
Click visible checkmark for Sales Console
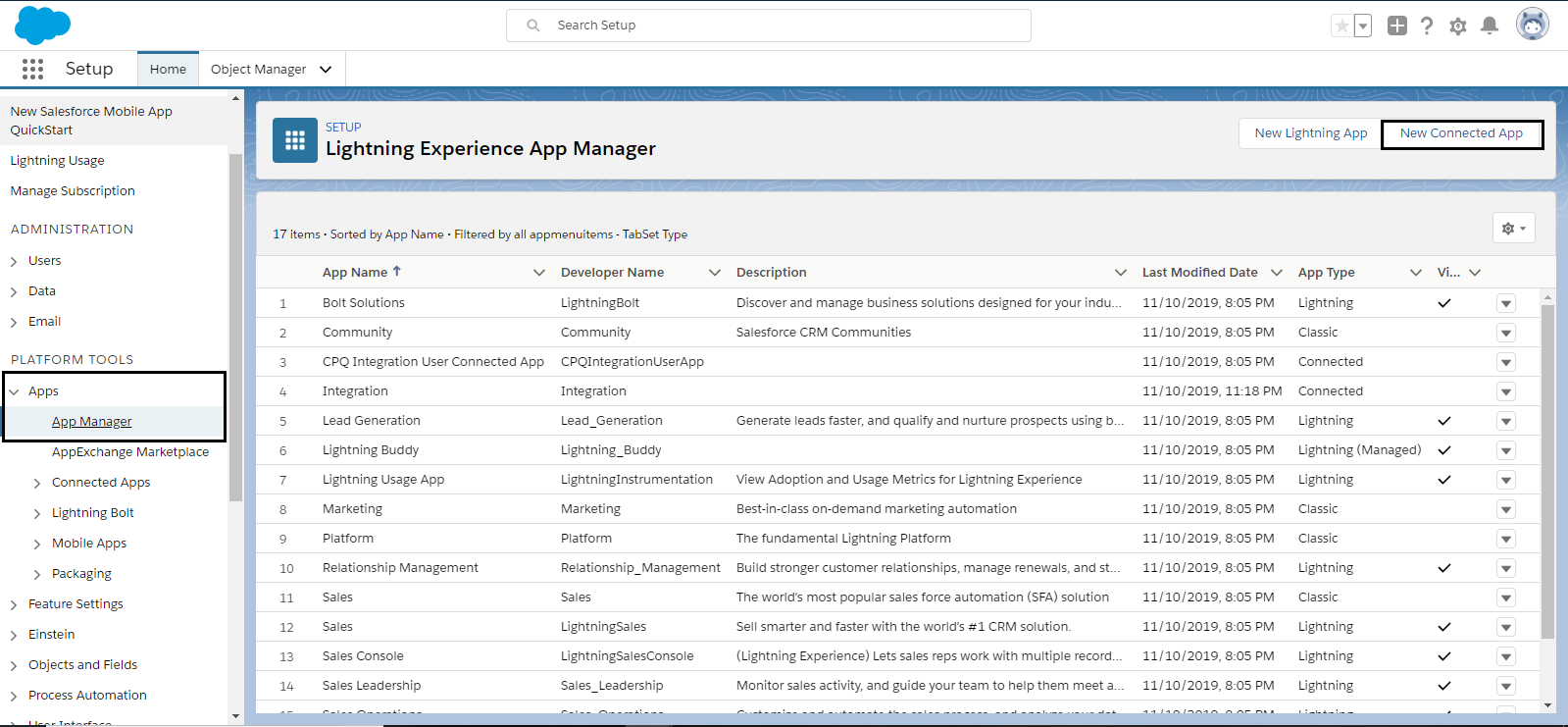click(x=1443, y=656)
